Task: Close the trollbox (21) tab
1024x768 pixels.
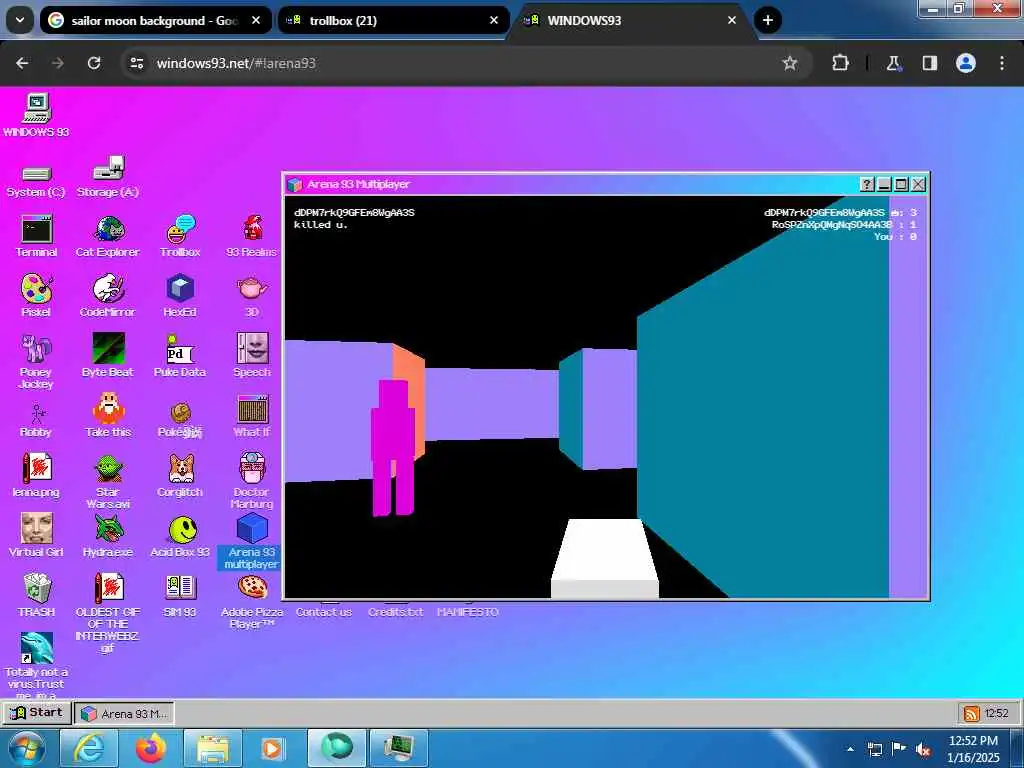Action: pos(494,20)
